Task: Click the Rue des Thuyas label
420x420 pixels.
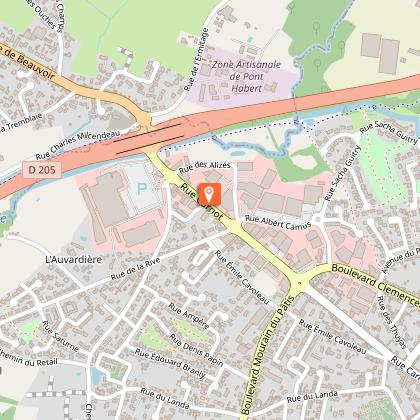Action: [392, 322]
